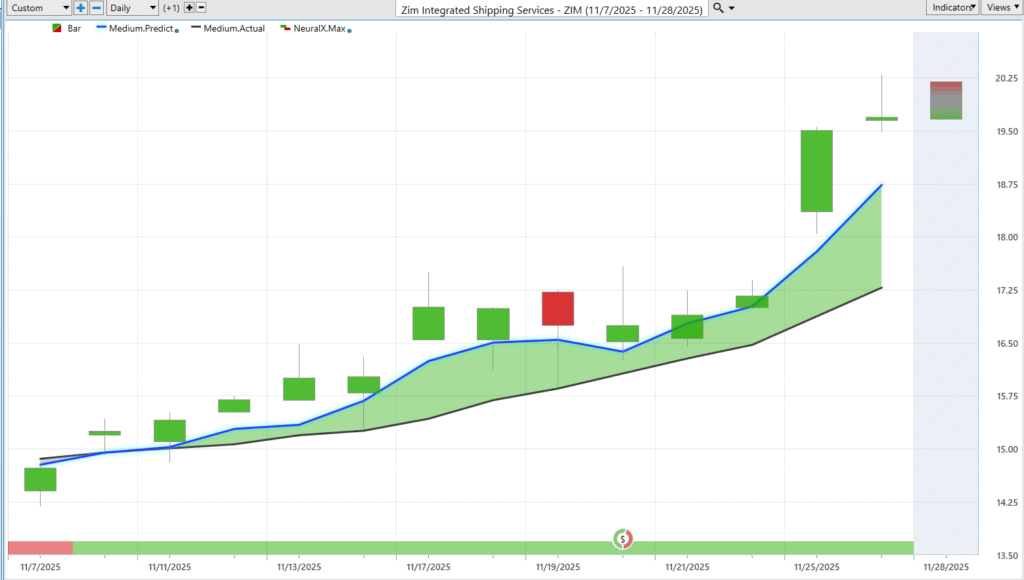
Task: Click the blue minus zoom-out button
Action: point(96,7)
